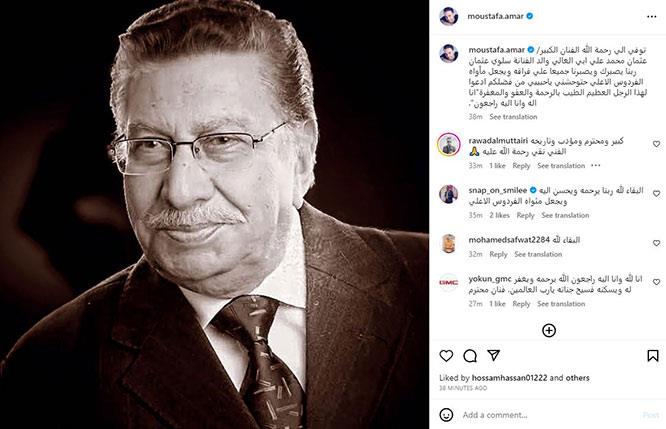Like the post with heart icon
The height and width of the screenshot is (429, 666).
(446, 356)
